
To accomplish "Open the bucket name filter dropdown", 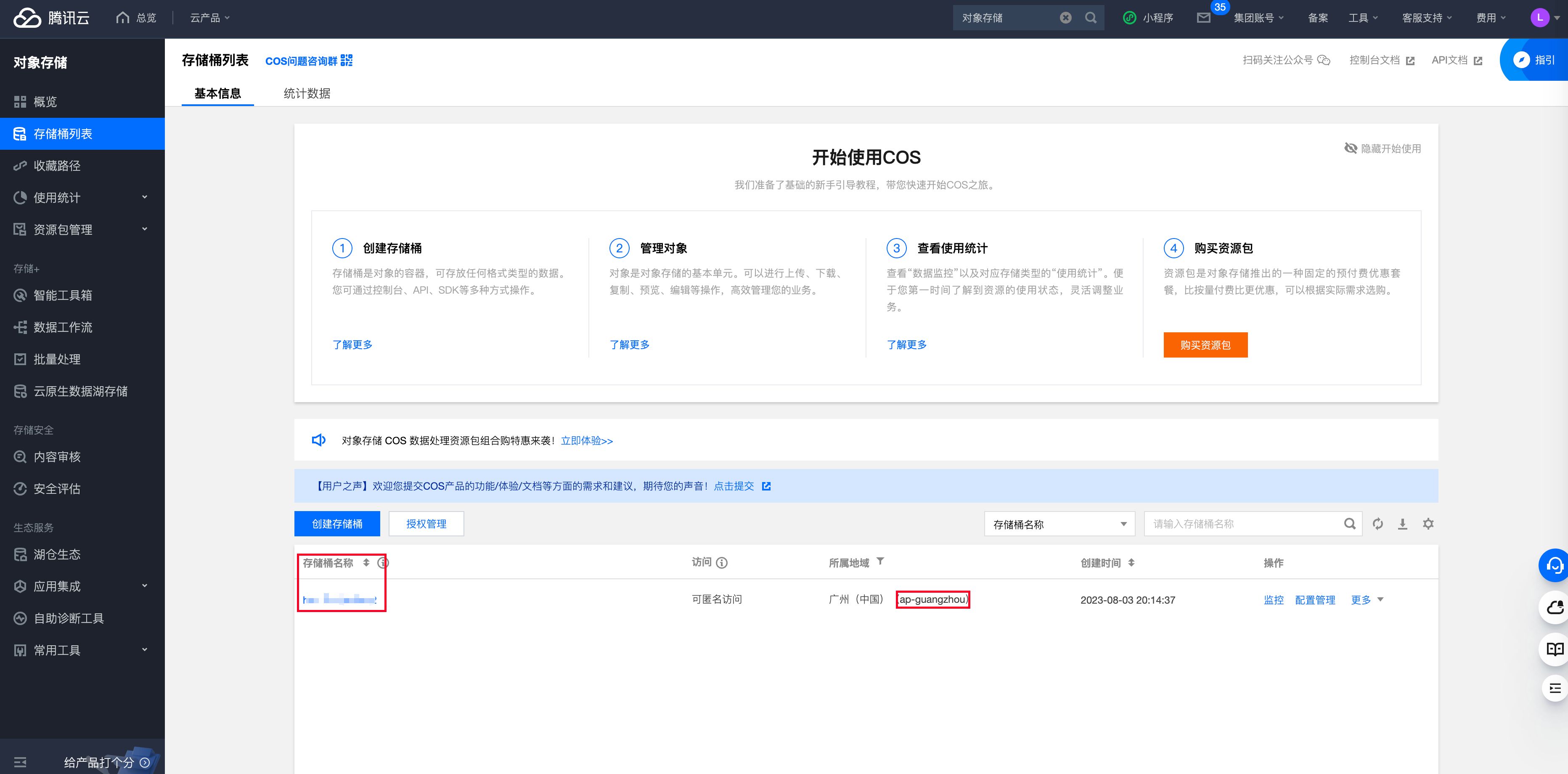I will pos(1059,524).
